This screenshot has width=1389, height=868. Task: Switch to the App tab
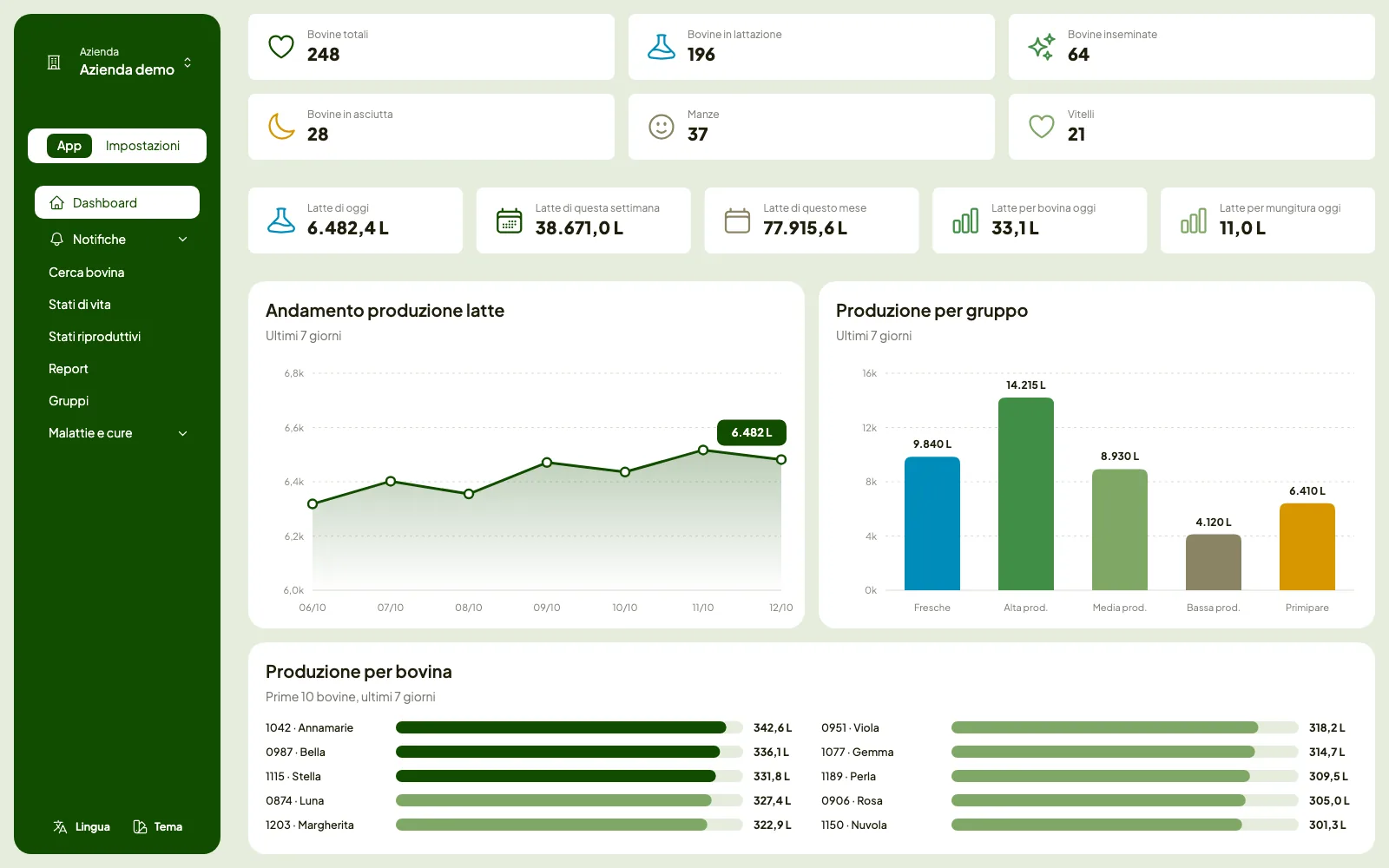(x=69, y=146)
